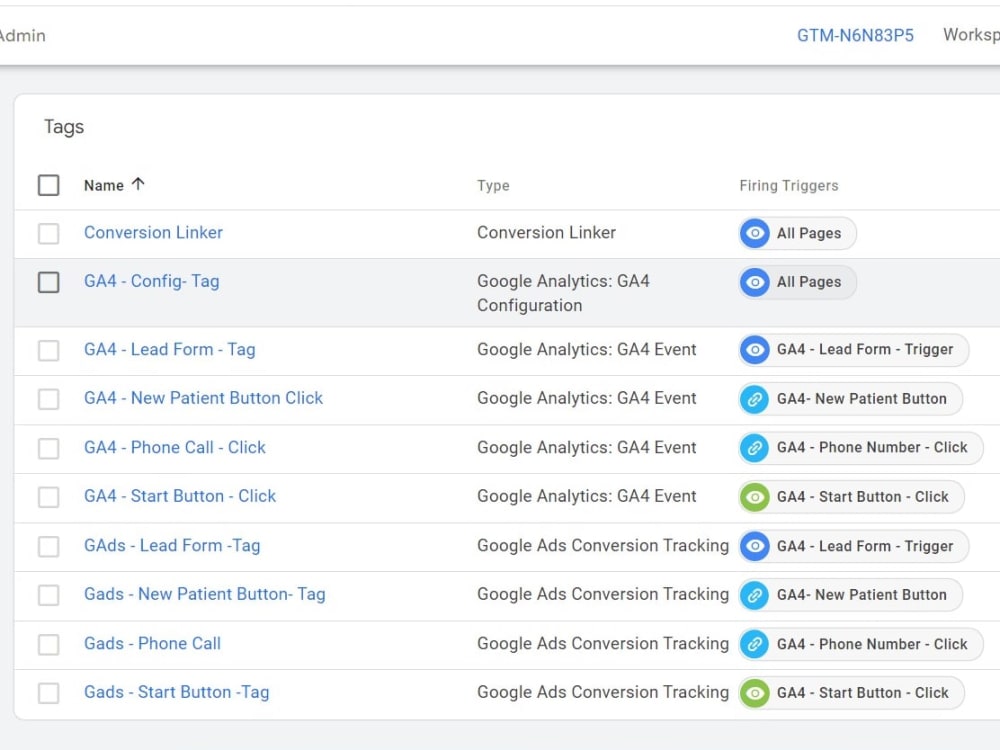Click the Type cell reading 'Conversion Linker'

click(547, 232)
